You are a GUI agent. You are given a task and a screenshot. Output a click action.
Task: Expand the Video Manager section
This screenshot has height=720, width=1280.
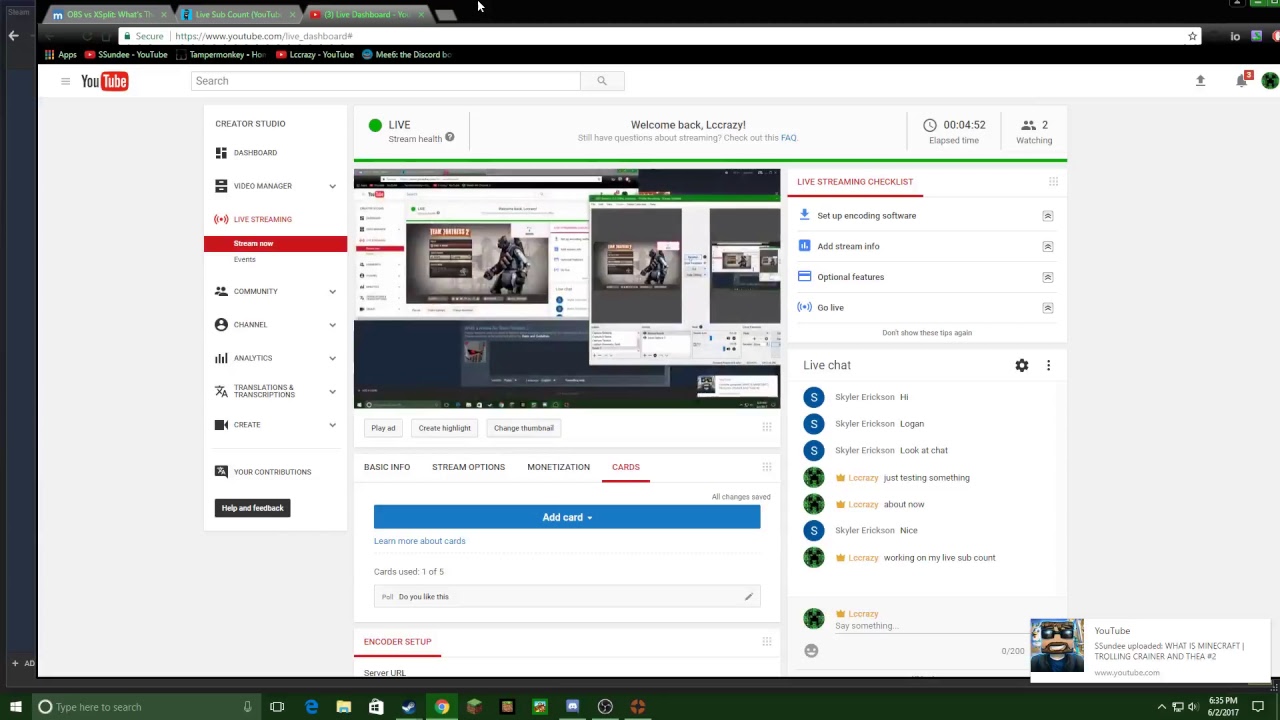[x=332, y=186]
